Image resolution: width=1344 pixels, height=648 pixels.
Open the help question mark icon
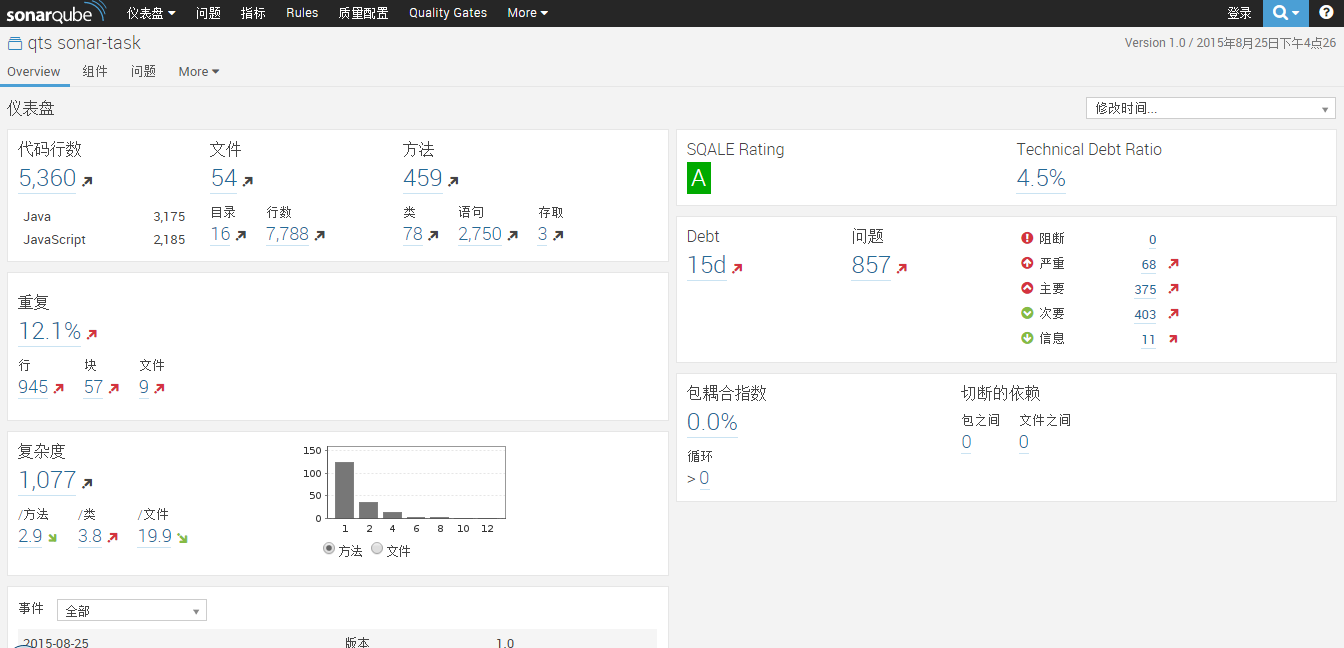[1326, 13]
